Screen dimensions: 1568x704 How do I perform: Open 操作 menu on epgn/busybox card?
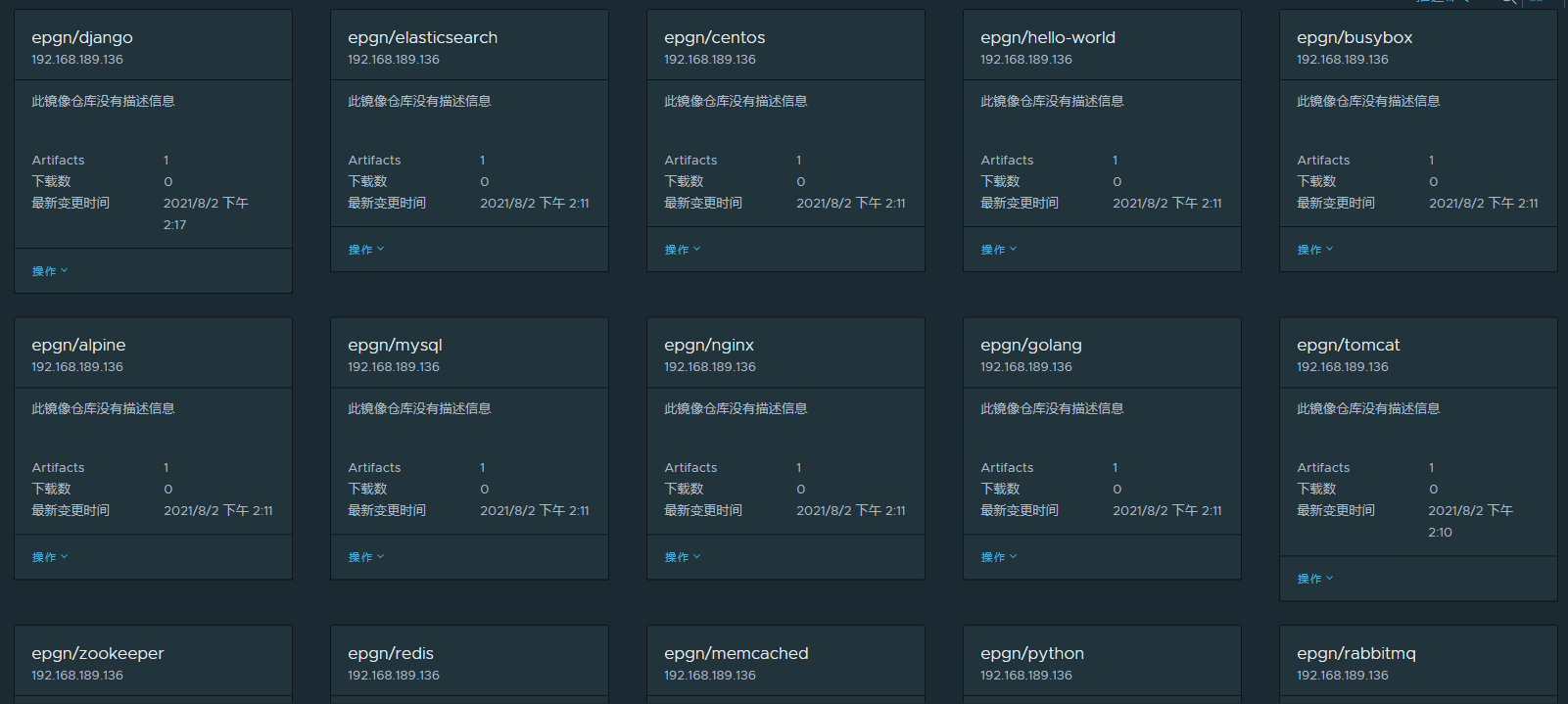click(x=1314, y=250)
